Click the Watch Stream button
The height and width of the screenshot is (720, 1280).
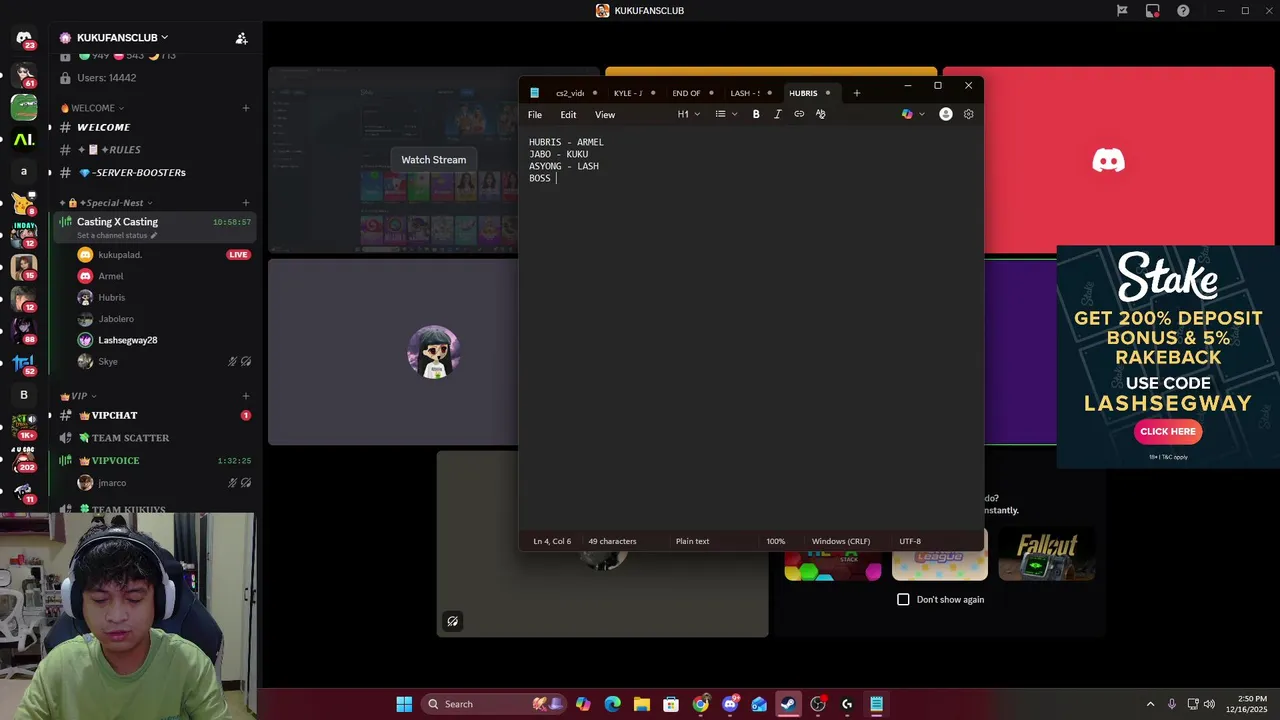(x=433, y=160)
